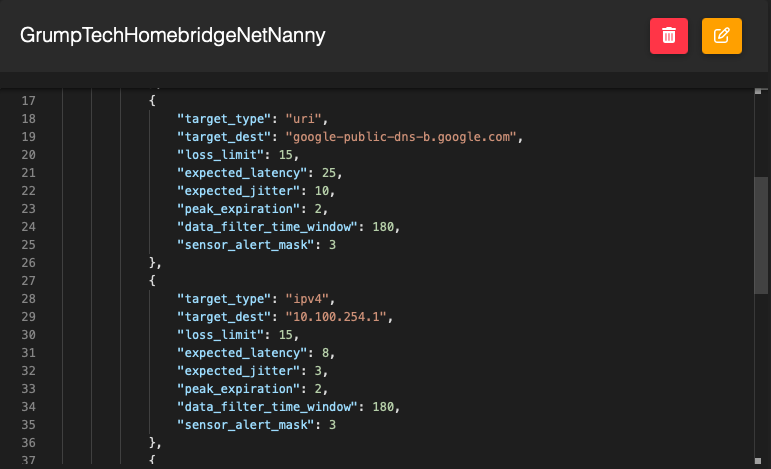Click the scrollbar down arrow at bottom

tap(758, 461)
